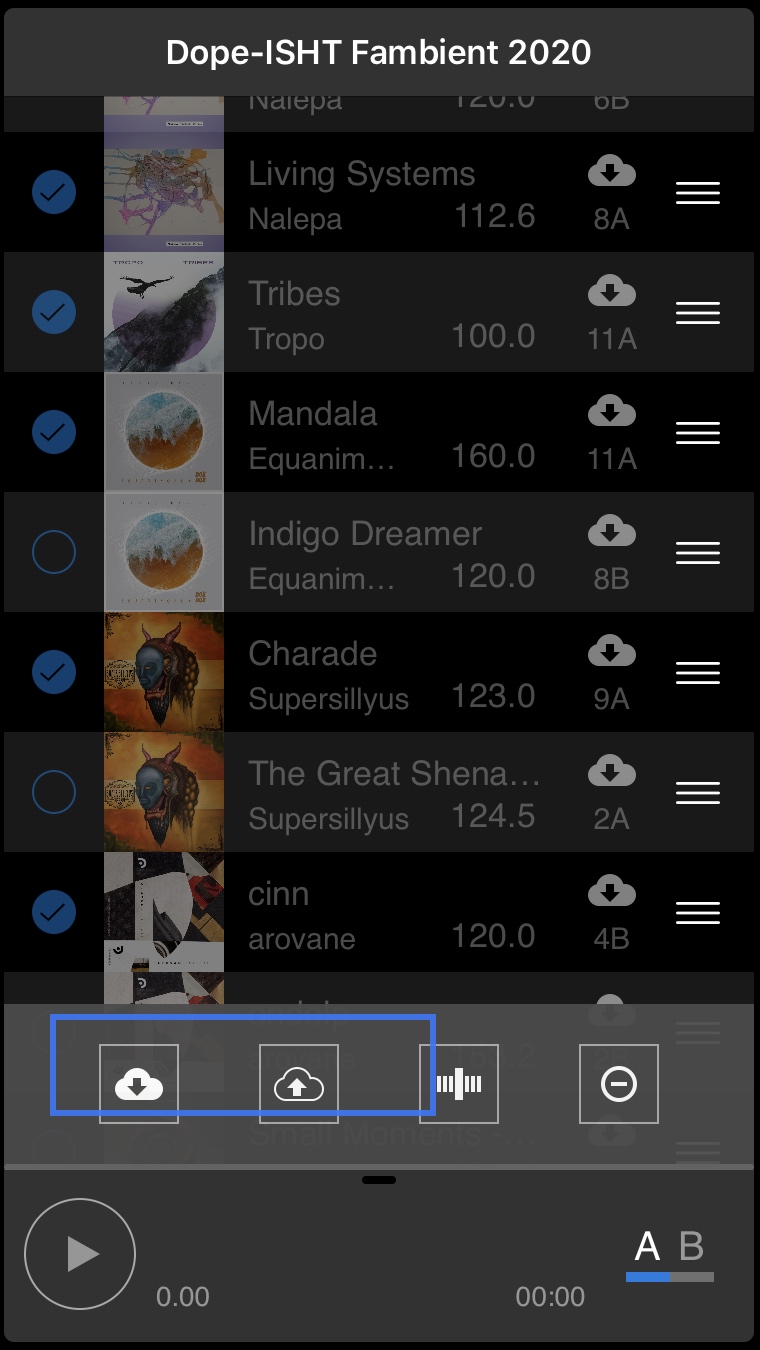This screenshot has width=760, height=1350.
Task: Tap the reorder handle for the cinn track
Action: point(698,913)
